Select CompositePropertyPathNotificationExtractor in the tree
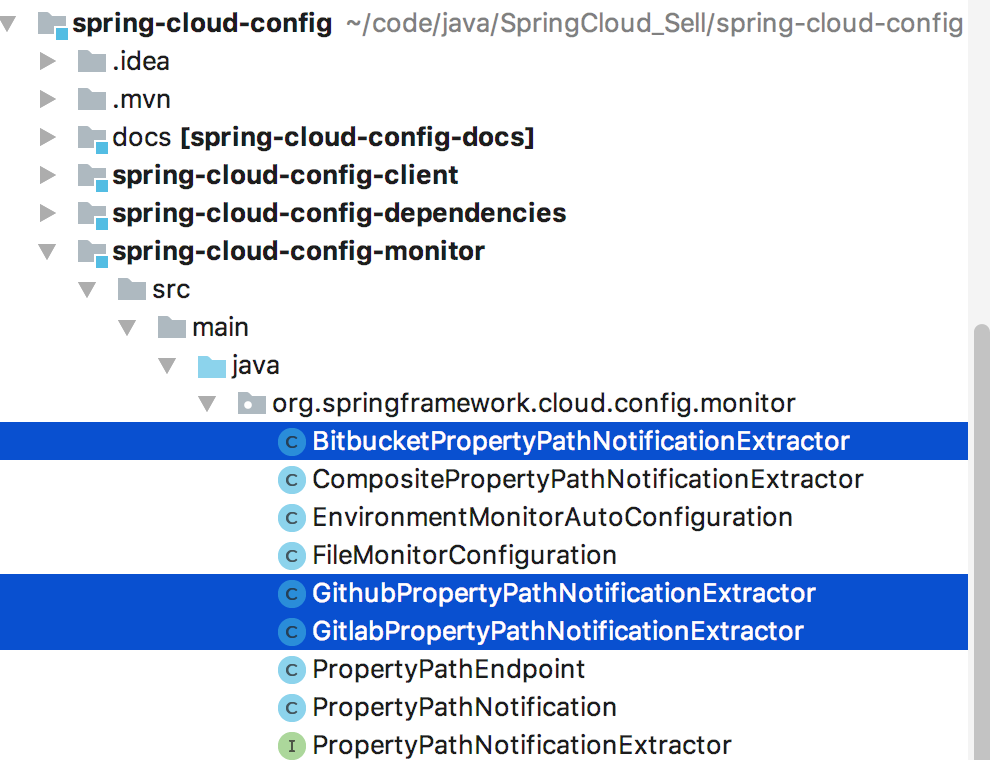 click(587, 480)
